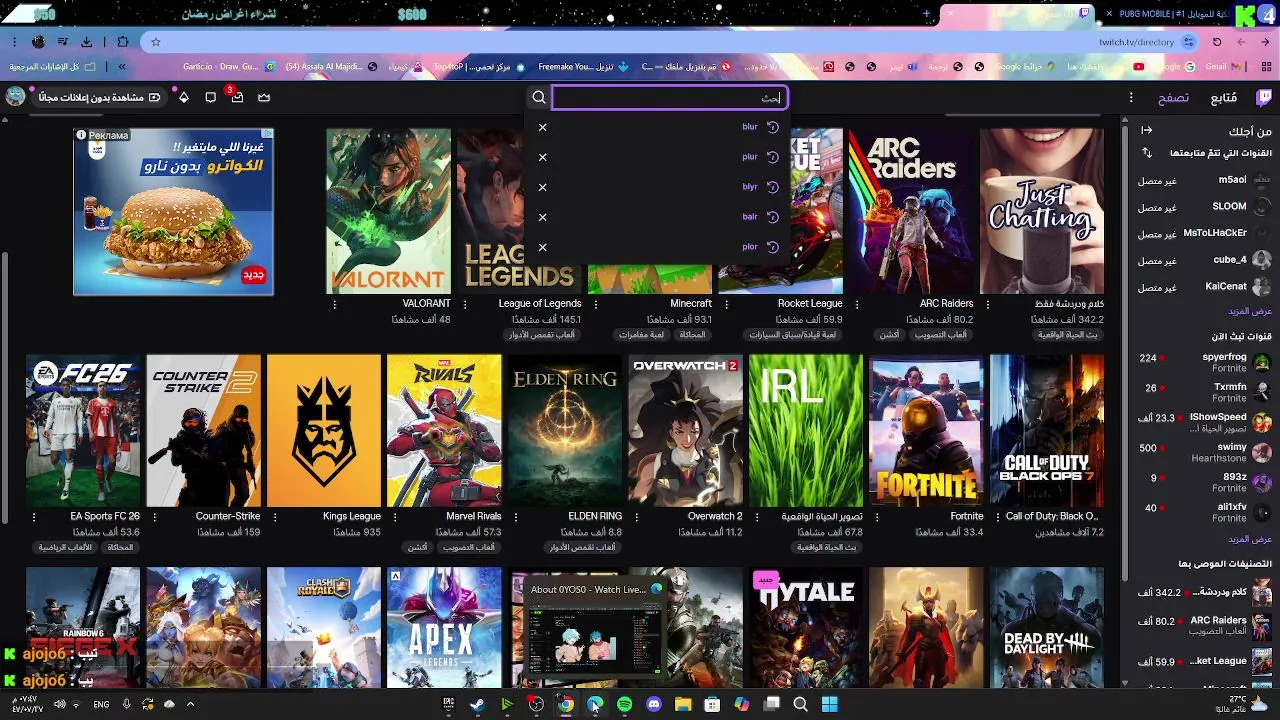Open the Gmail bookmark
Image resolution: width=1280 pixels, height=720 pixels.
pyautogui.click(x=1226, y=67)
